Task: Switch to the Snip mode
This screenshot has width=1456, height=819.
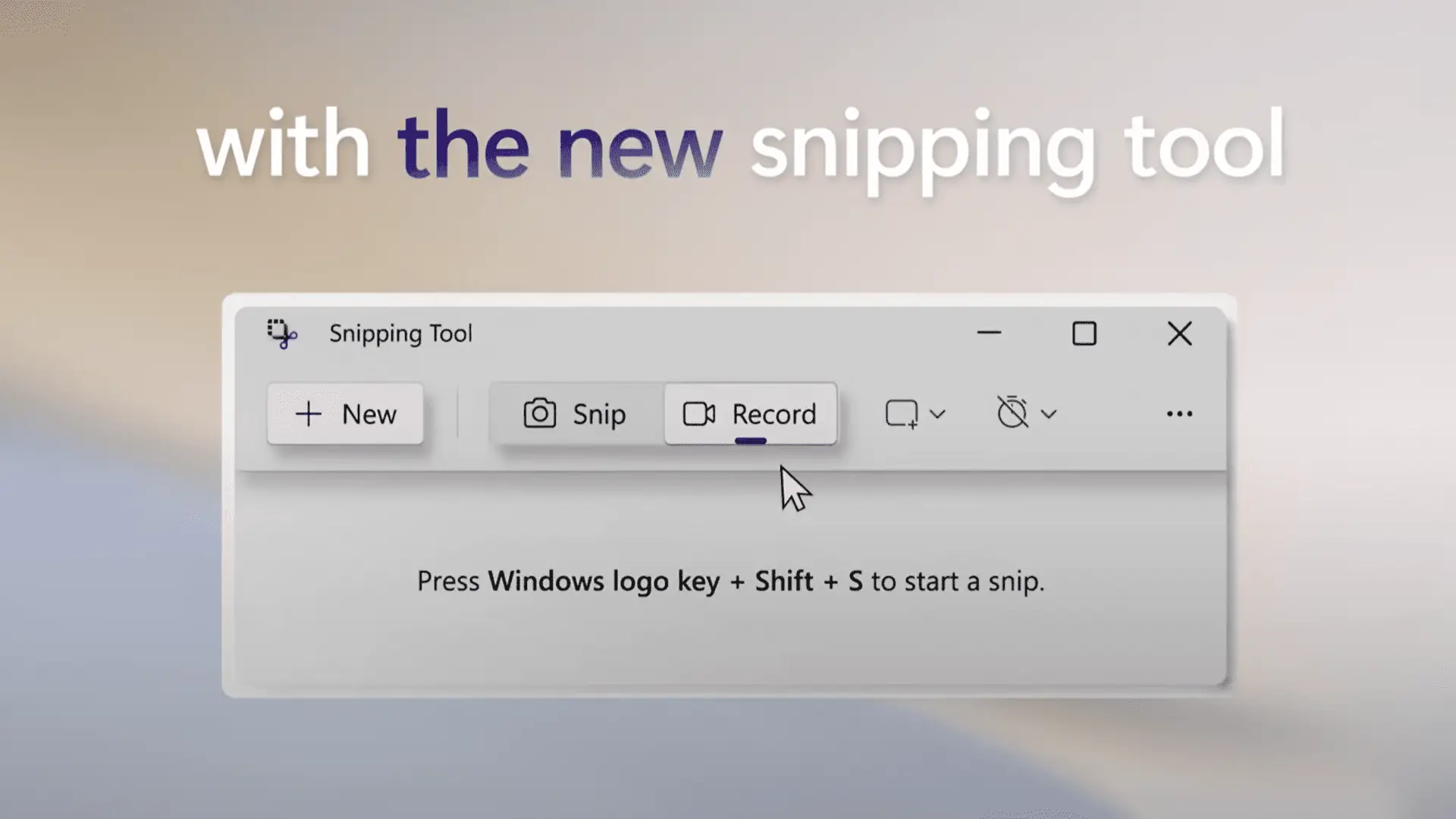Action: click(576, 414)
